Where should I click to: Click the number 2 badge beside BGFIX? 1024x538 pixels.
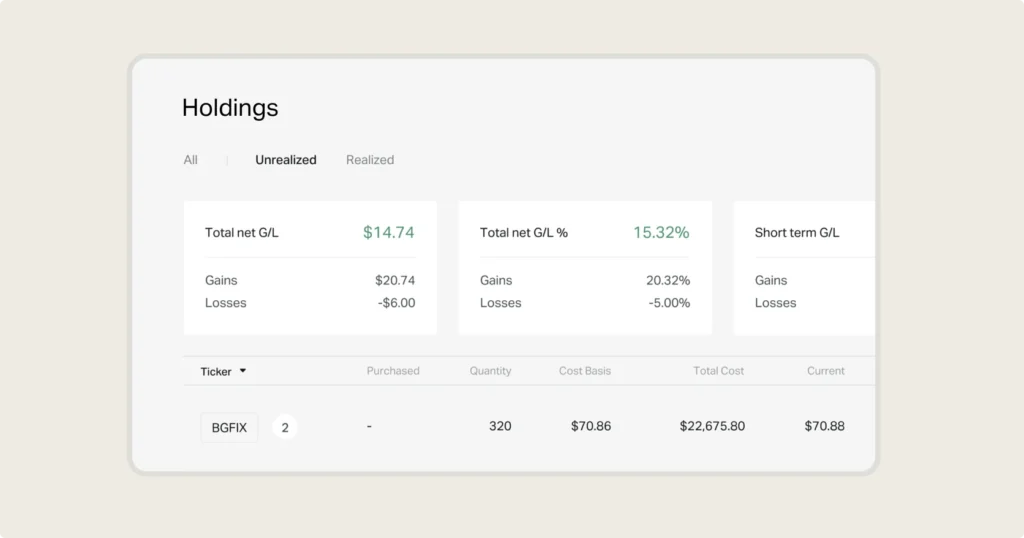[x=285, y=427]
